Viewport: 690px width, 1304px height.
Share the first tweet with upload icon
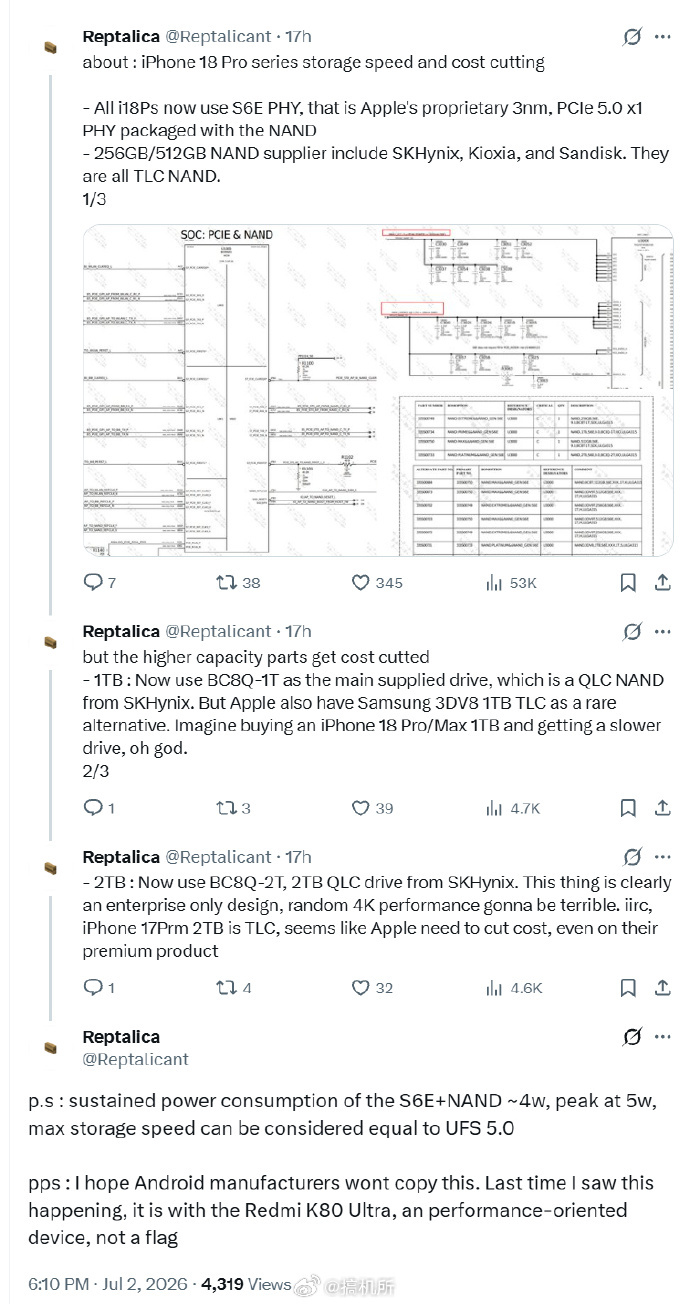[x=662, y=582]
